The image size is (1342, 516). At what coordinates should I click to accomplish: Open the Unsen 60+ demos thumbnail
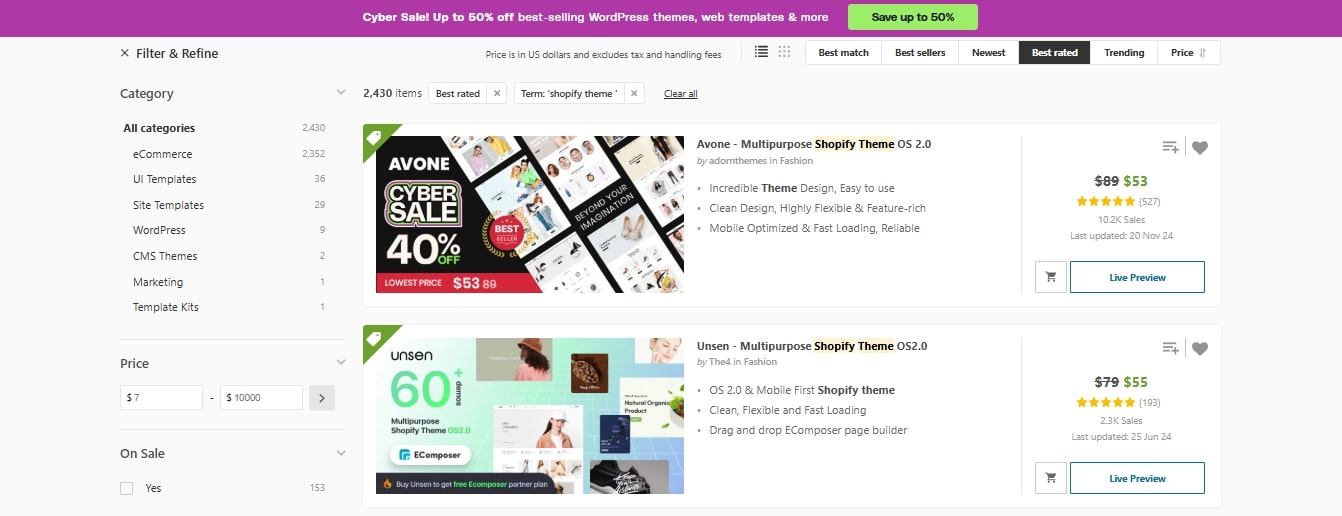[x=530, y=415]
